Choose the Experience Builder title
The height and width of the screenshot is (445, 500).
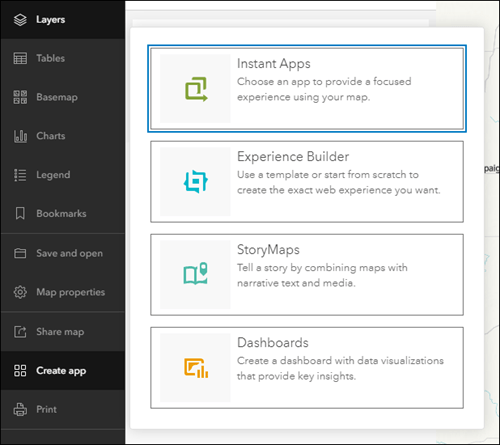tap(293, 157)
